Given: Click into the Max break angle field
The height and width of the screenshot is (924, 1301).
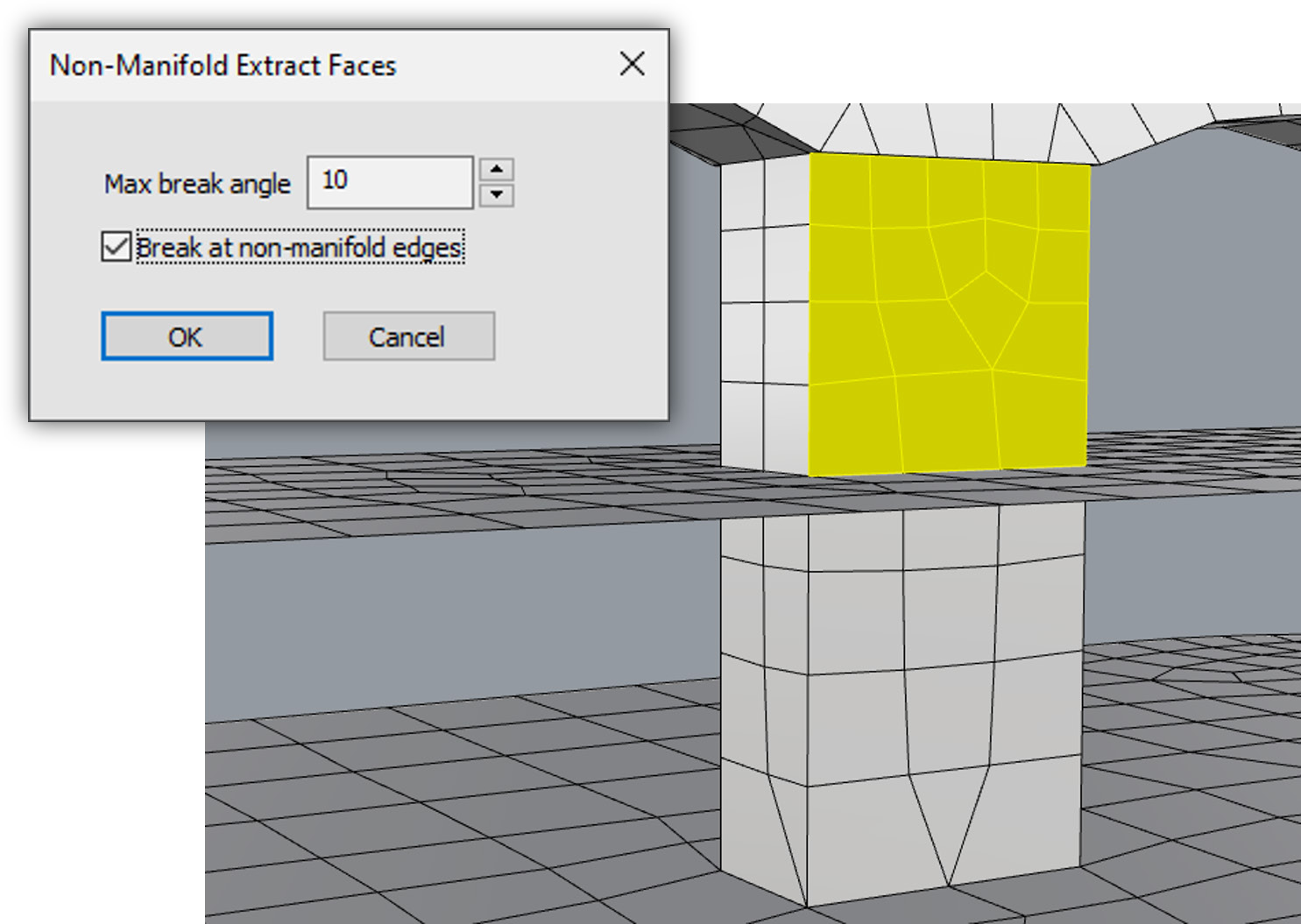Looking at the screenshot, I should [390, 182].
